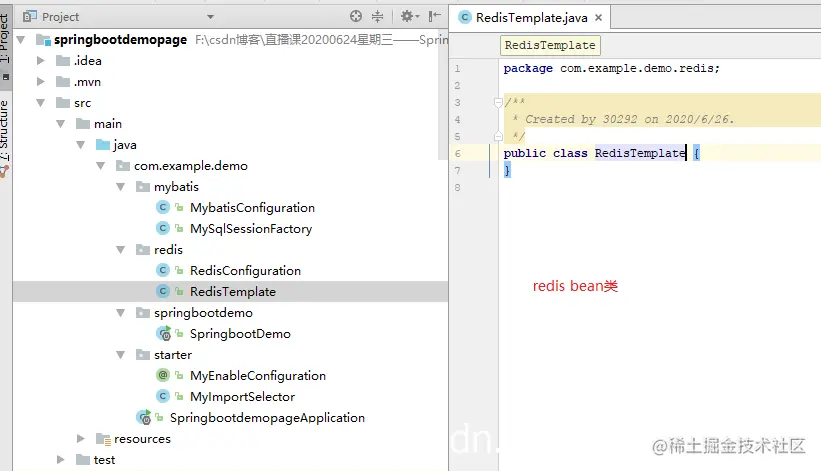This screenshot has height=471, width=821.
Task: Collapse the springbootdemopage root node
Action: pos(21,40)
